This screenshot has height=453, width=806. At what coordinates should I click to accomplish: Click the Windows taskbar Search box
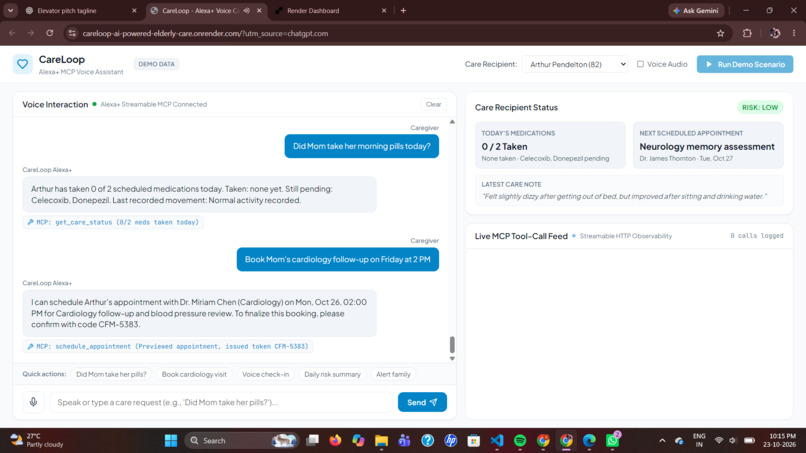tap(242, 441)
